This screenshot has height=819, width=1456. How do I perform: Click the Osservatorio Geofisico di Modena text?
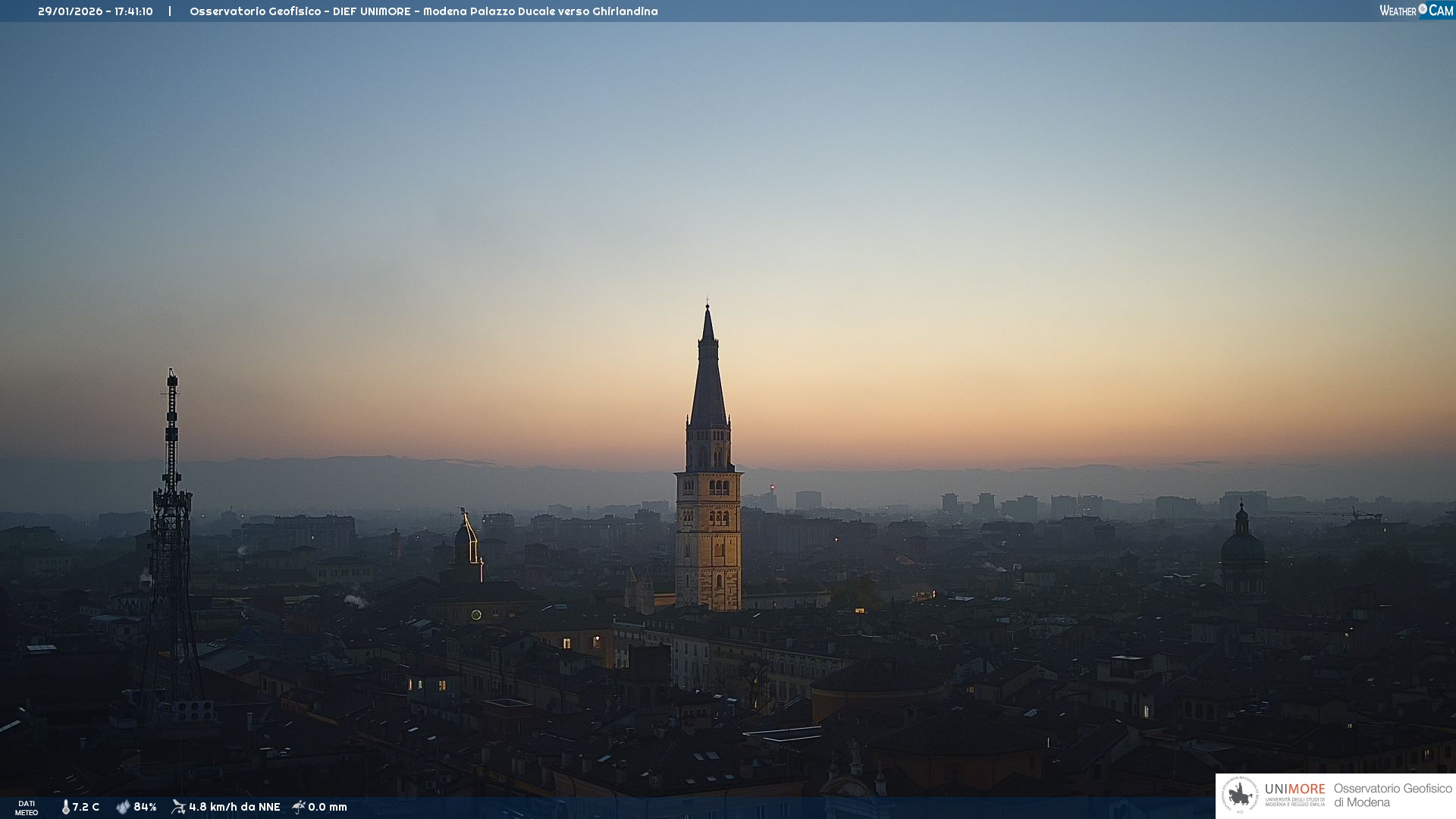[1392, 795]
